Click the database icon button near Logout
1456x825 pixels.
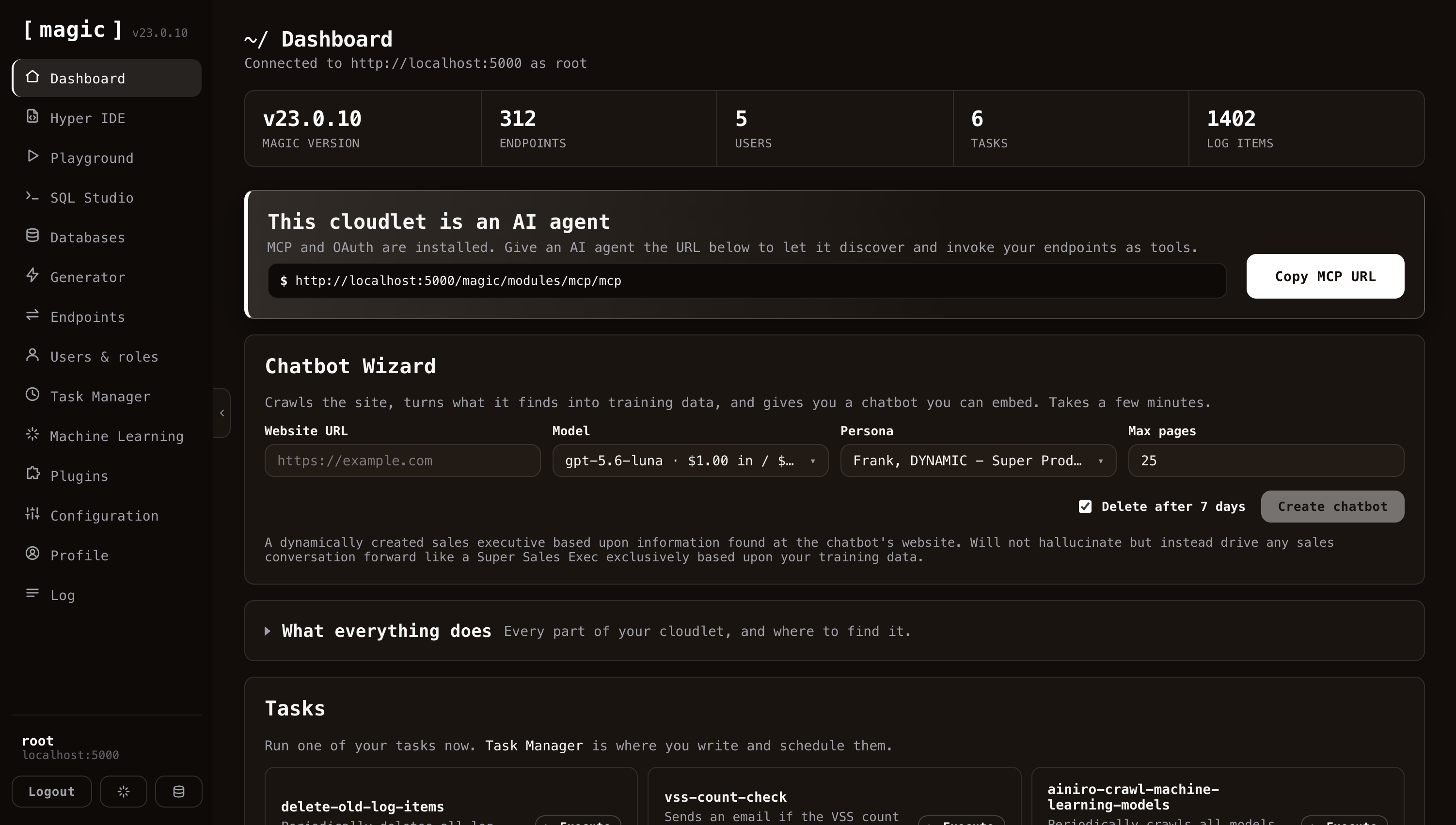coord(178,791)
